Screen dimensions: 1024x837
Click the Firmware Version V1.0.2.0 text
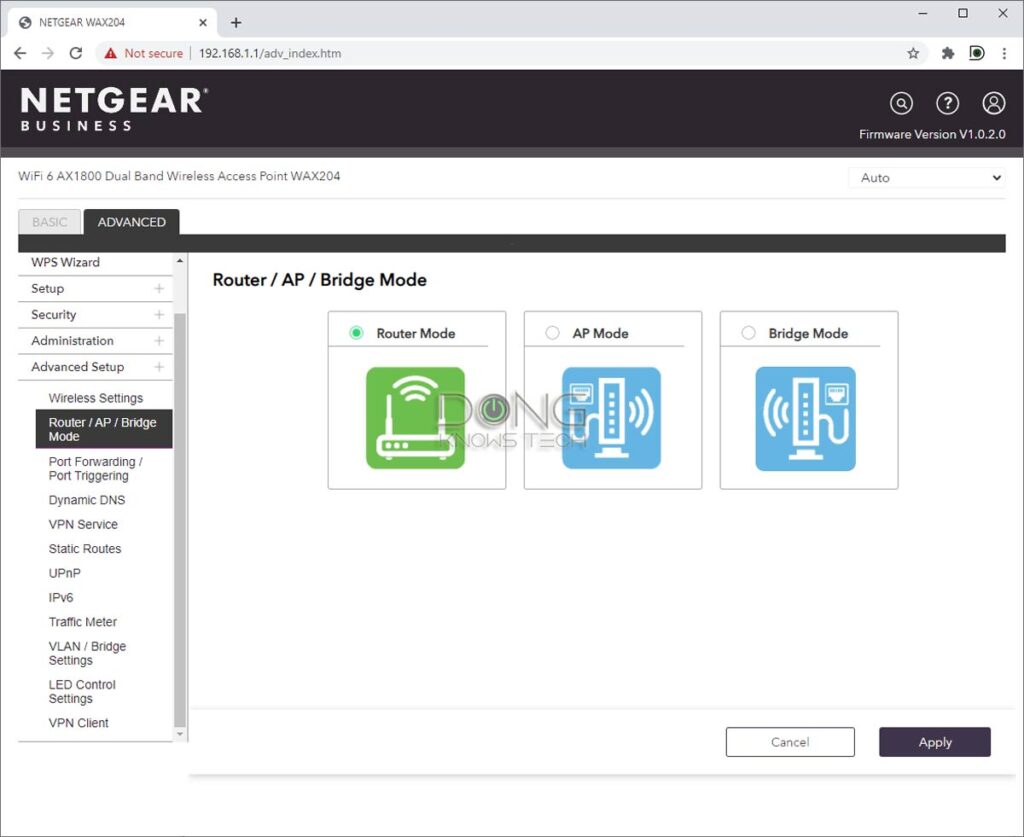pyautogui.click(x=932, y=134)
